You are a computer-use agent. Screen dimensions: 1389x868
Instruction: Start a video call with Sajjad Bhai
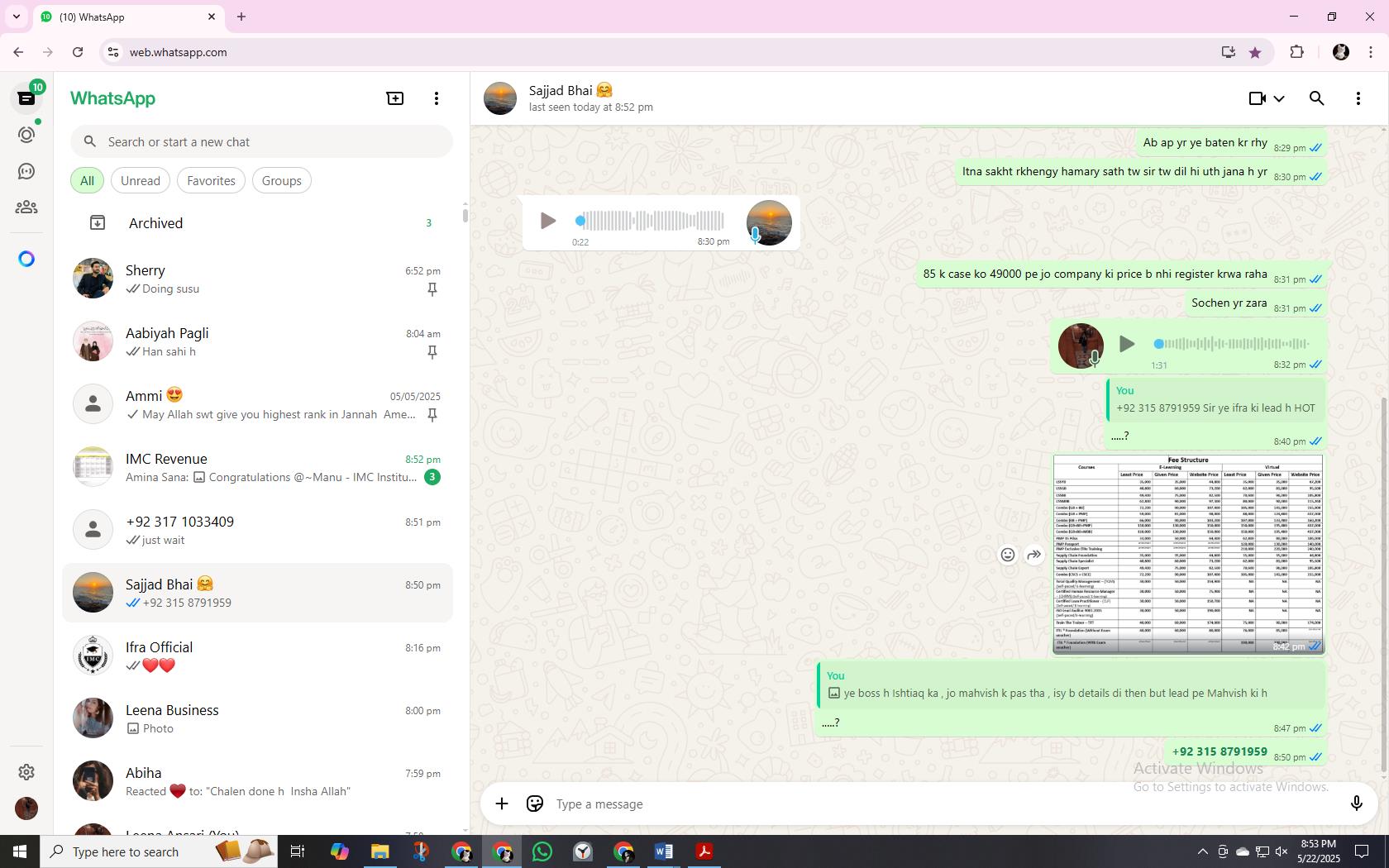[1257, 98]
